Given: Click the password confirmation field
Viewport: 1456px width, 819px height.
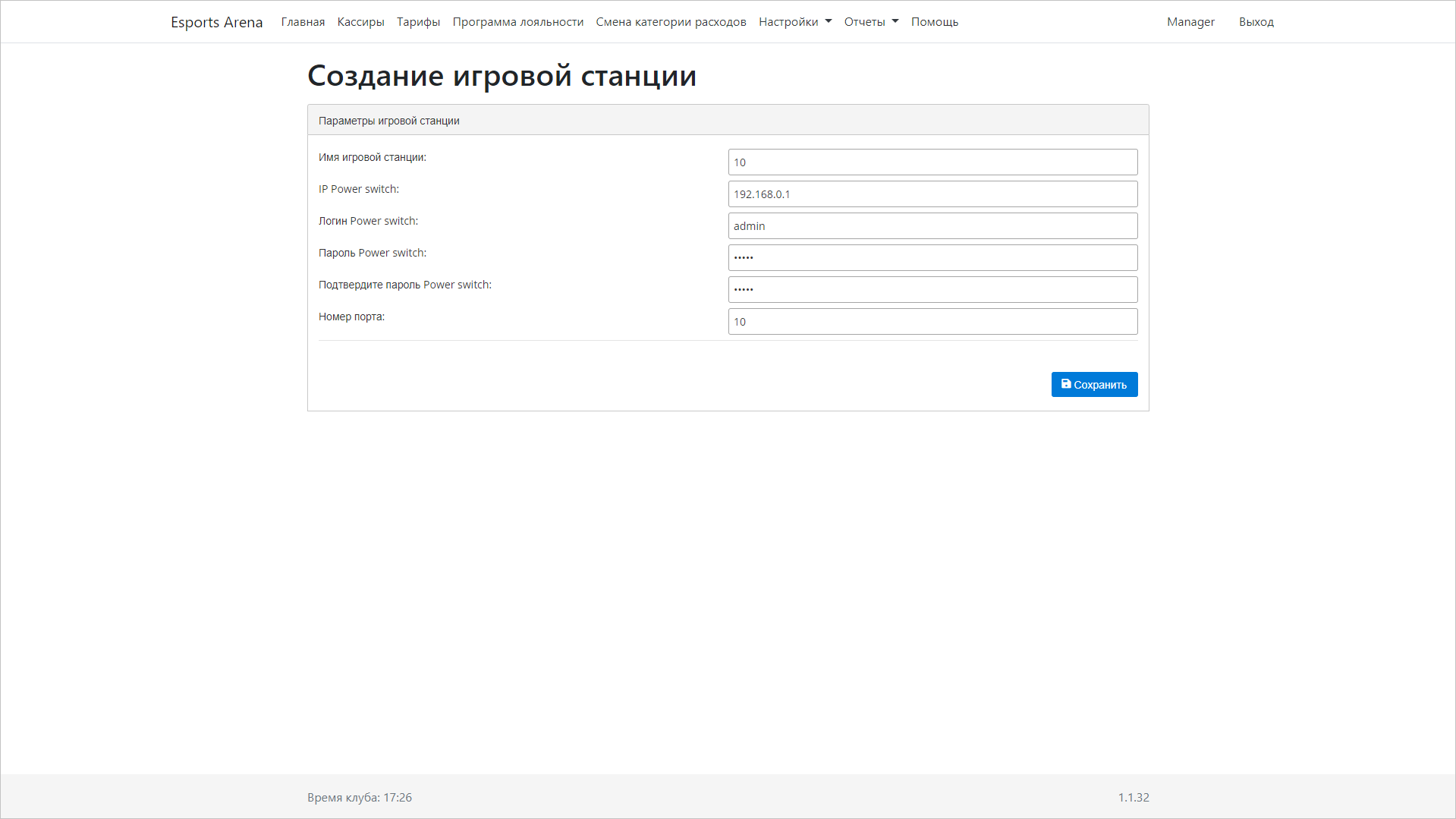Looking at the screenshot, I should (932, 289).
